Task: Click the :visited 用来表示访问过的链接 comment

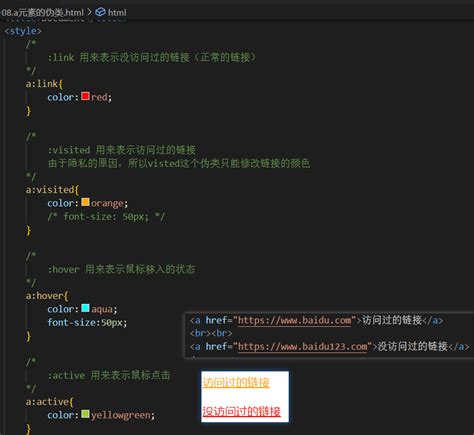Action: pyautogui.click(x=122, y=150)
